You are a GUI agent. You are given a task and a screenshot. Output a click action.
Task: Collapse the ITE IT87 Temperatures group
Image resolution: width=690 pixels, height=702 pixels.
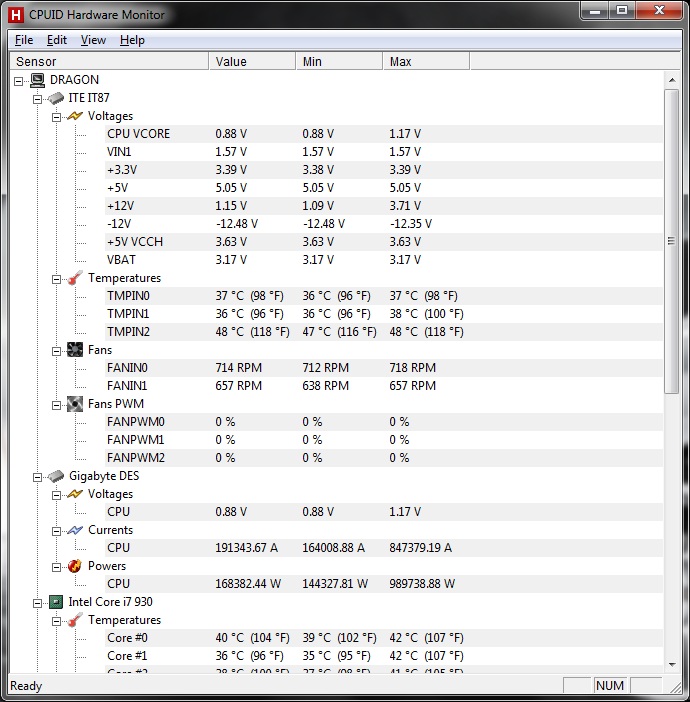(x=56, y=279)
